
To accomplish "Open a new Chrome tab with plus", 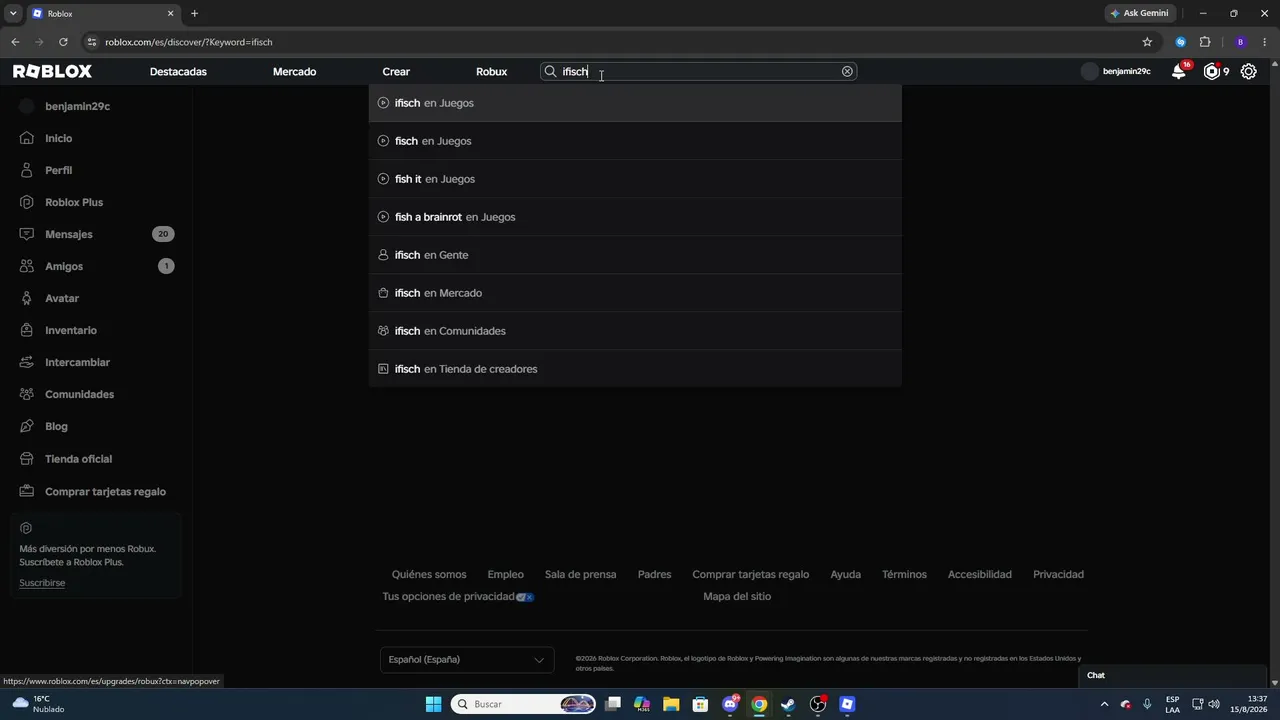I will point(194,14).
